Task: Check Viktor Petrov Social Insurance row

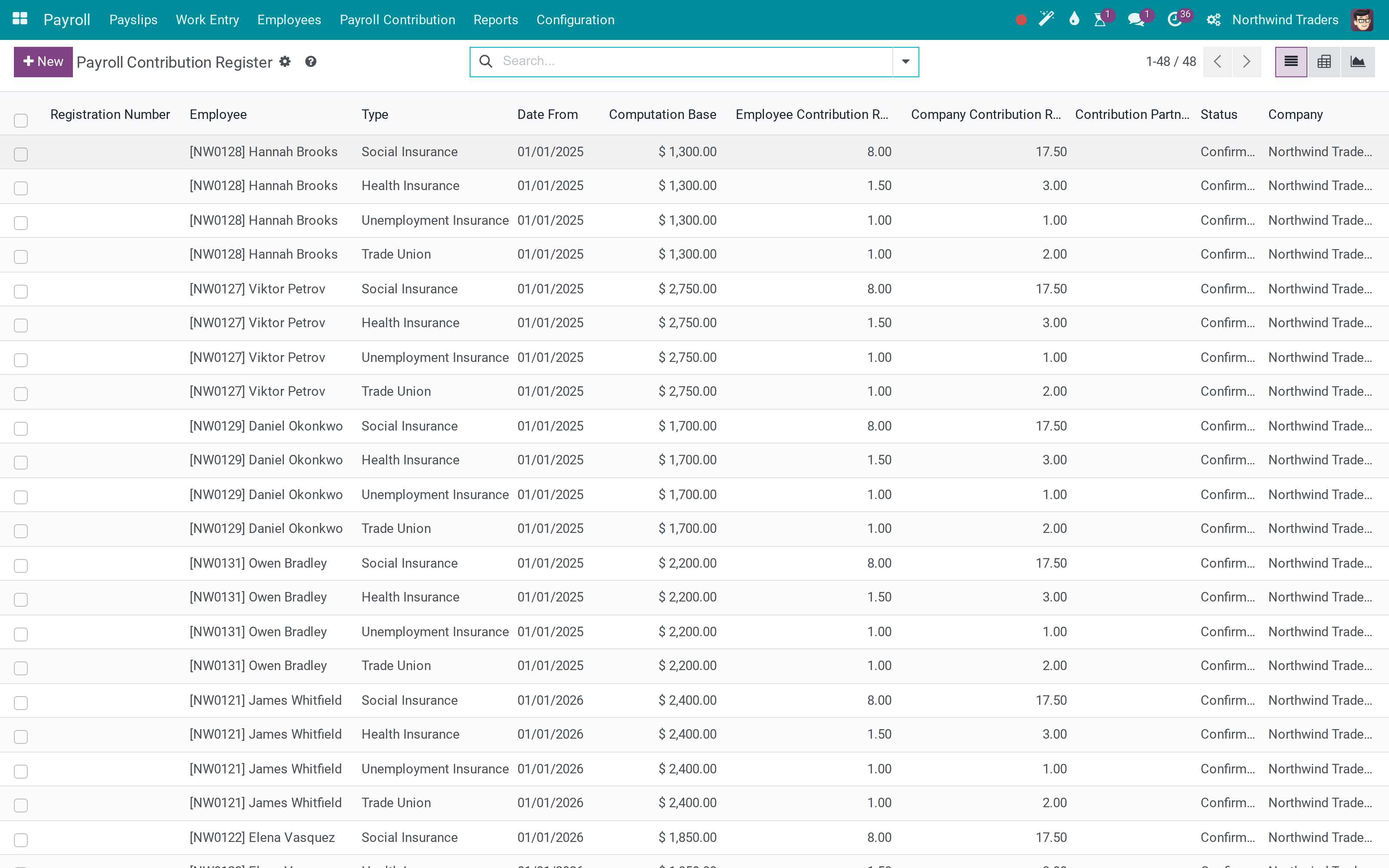Action: coord(21,291)
